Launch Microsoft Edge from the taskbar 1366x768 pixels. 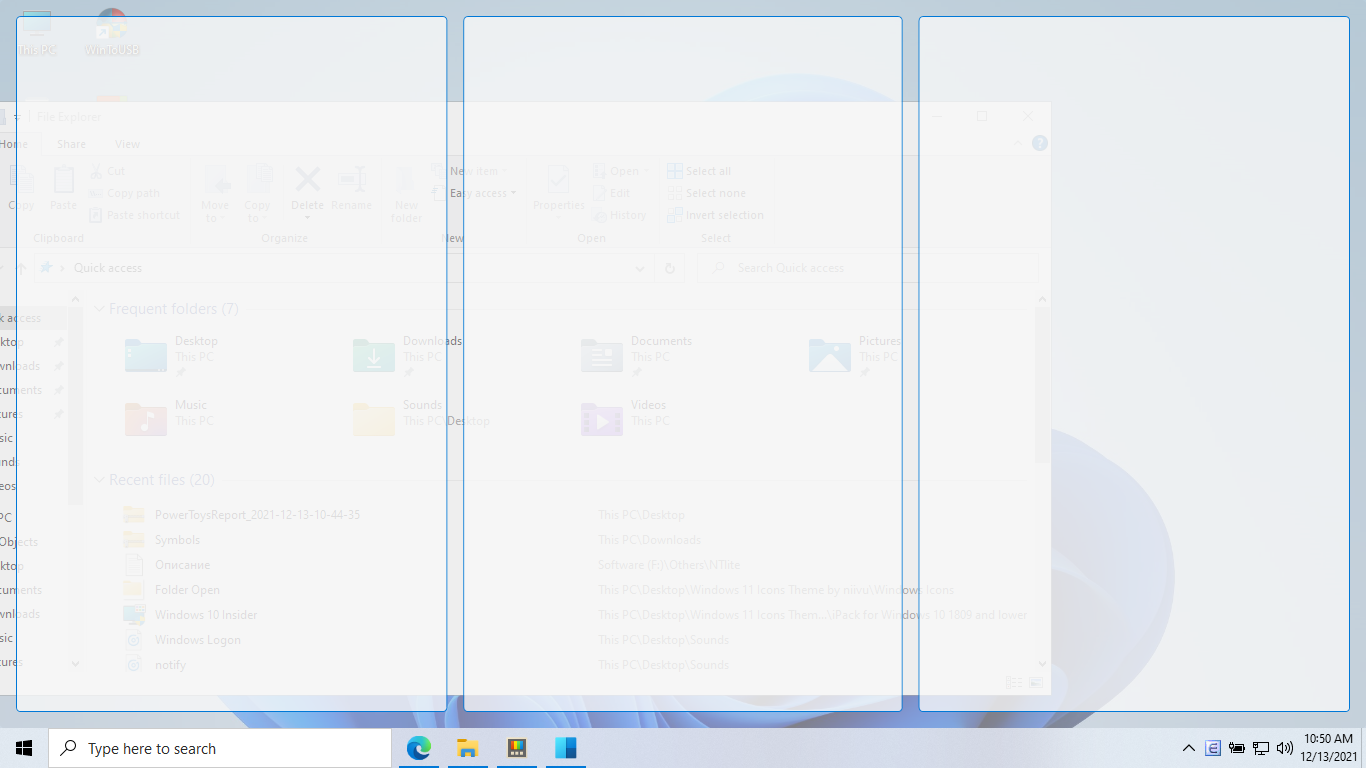418,747
